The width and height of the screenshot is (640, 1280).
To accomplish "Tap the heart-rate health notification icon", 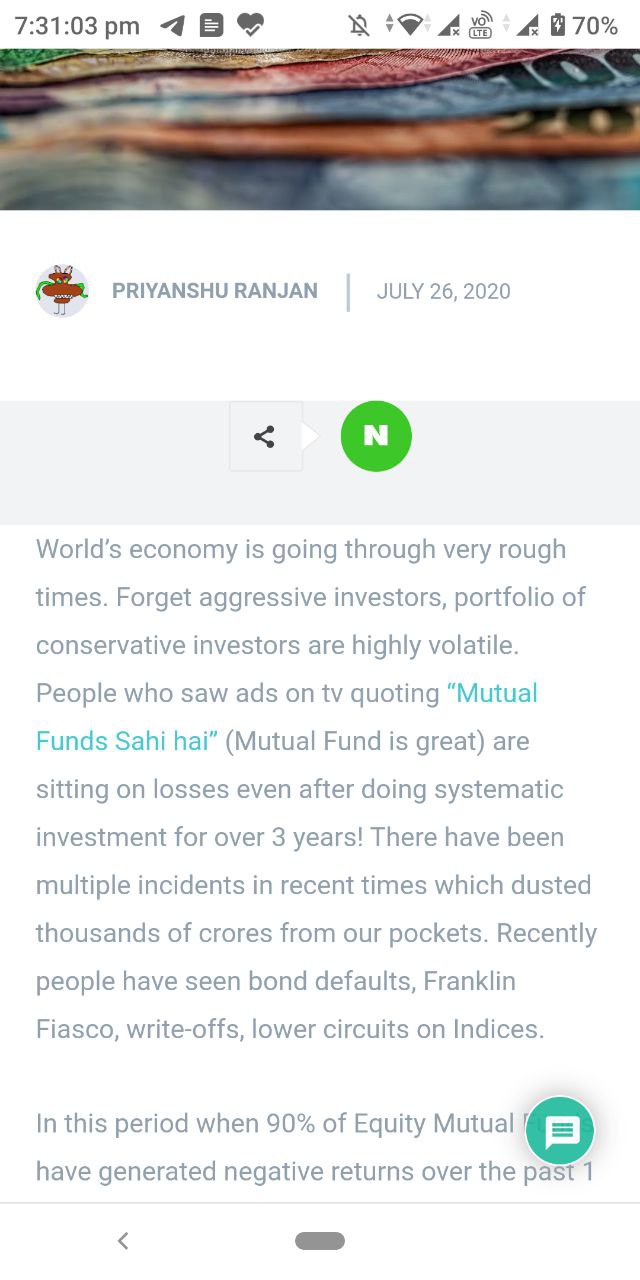I will pos(250,25).
